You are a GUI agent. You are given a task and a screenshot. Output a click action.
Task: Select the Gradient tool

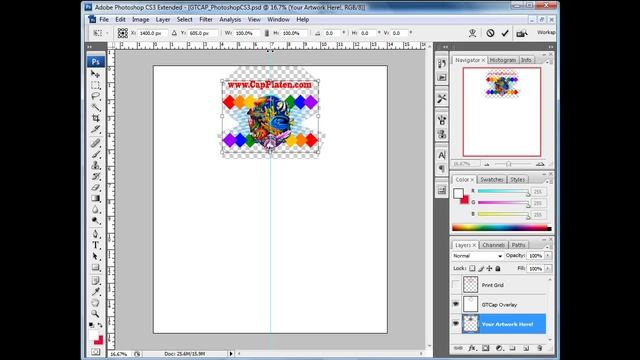[96, 198]
